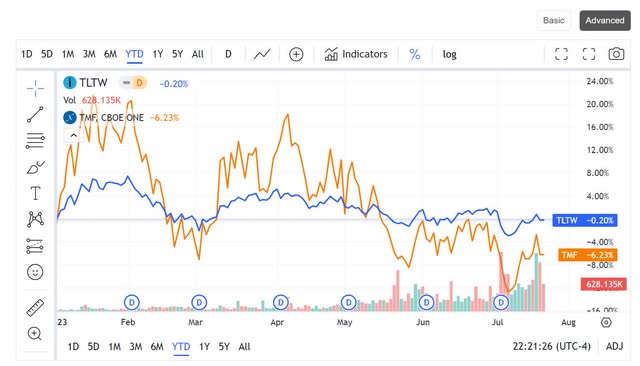Select YTD range in bottom bar

[181, 347]
